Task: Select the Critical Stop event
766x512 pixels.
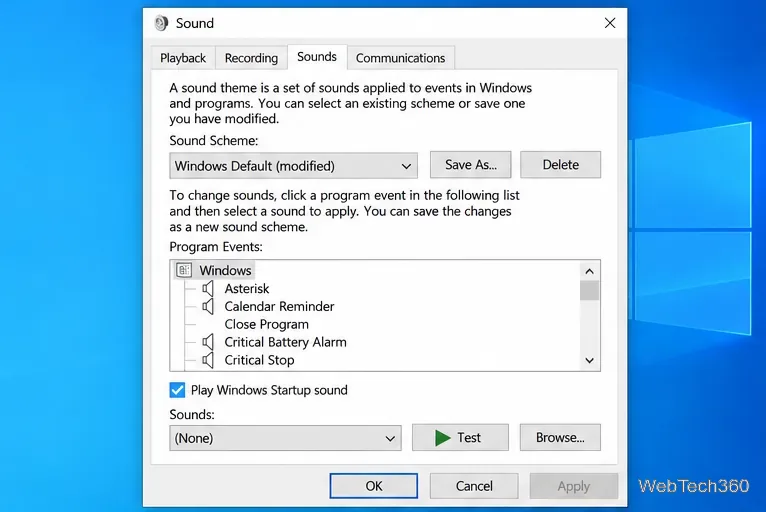Action: click(x=259, y=360)
